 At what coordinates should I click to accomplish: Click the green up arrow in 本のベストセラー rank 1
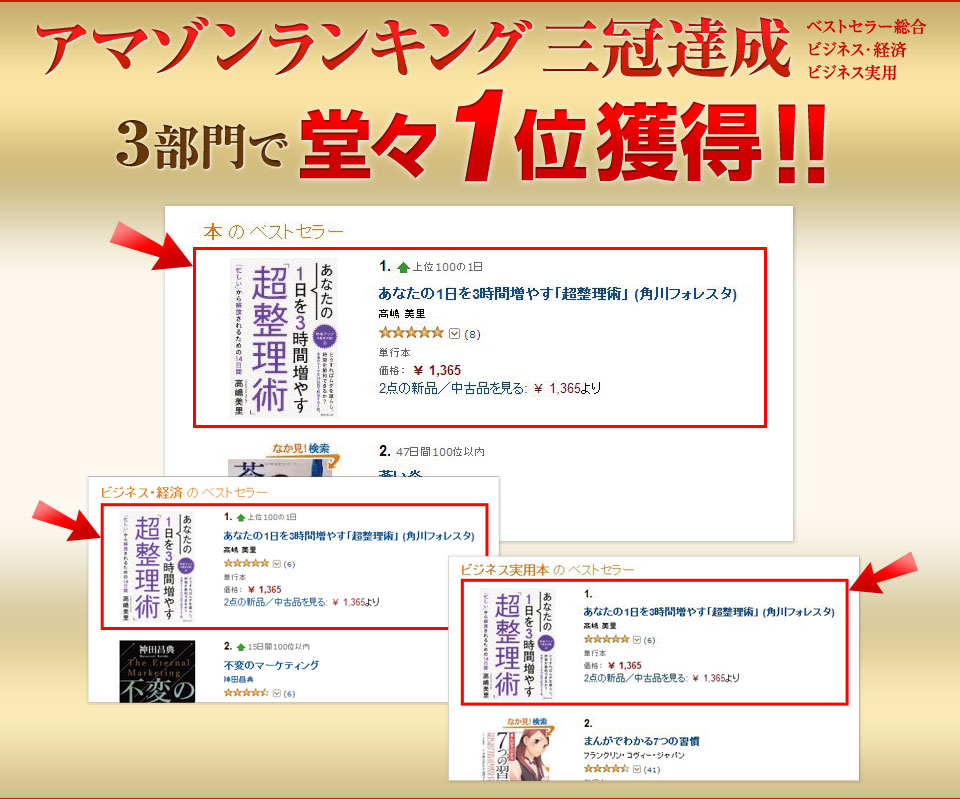(403, 267)
